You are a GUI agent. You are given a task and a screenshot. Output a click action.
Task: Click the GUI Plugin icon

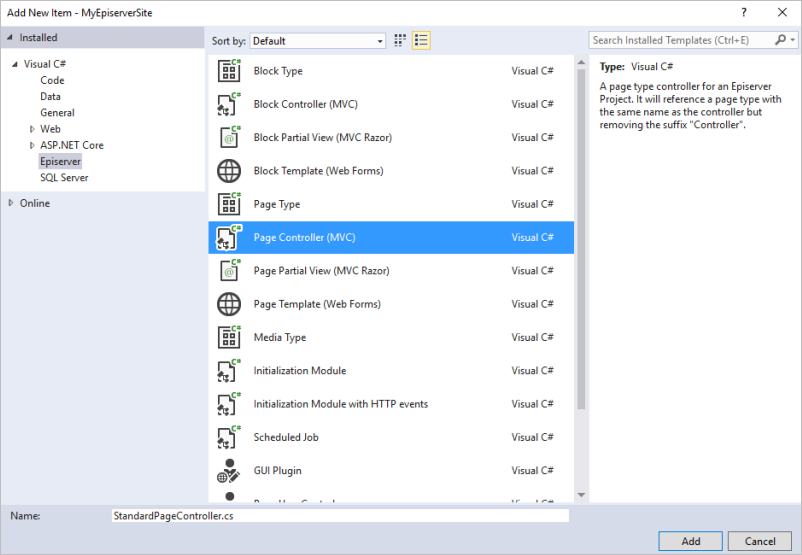click(229, 470)
